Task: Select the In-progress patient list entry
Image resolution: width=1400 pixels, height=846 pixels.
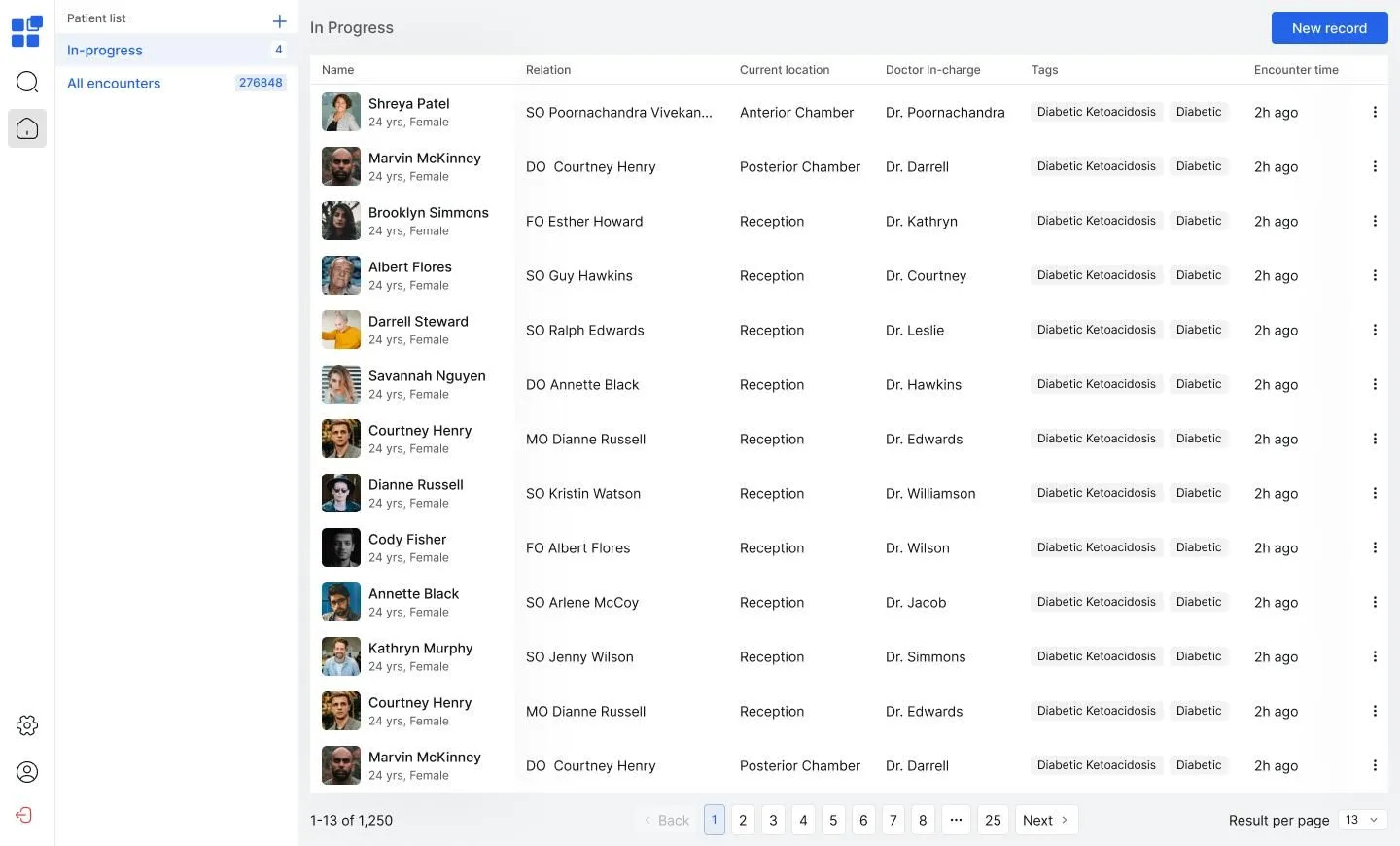Action: (x=104, y=50)
